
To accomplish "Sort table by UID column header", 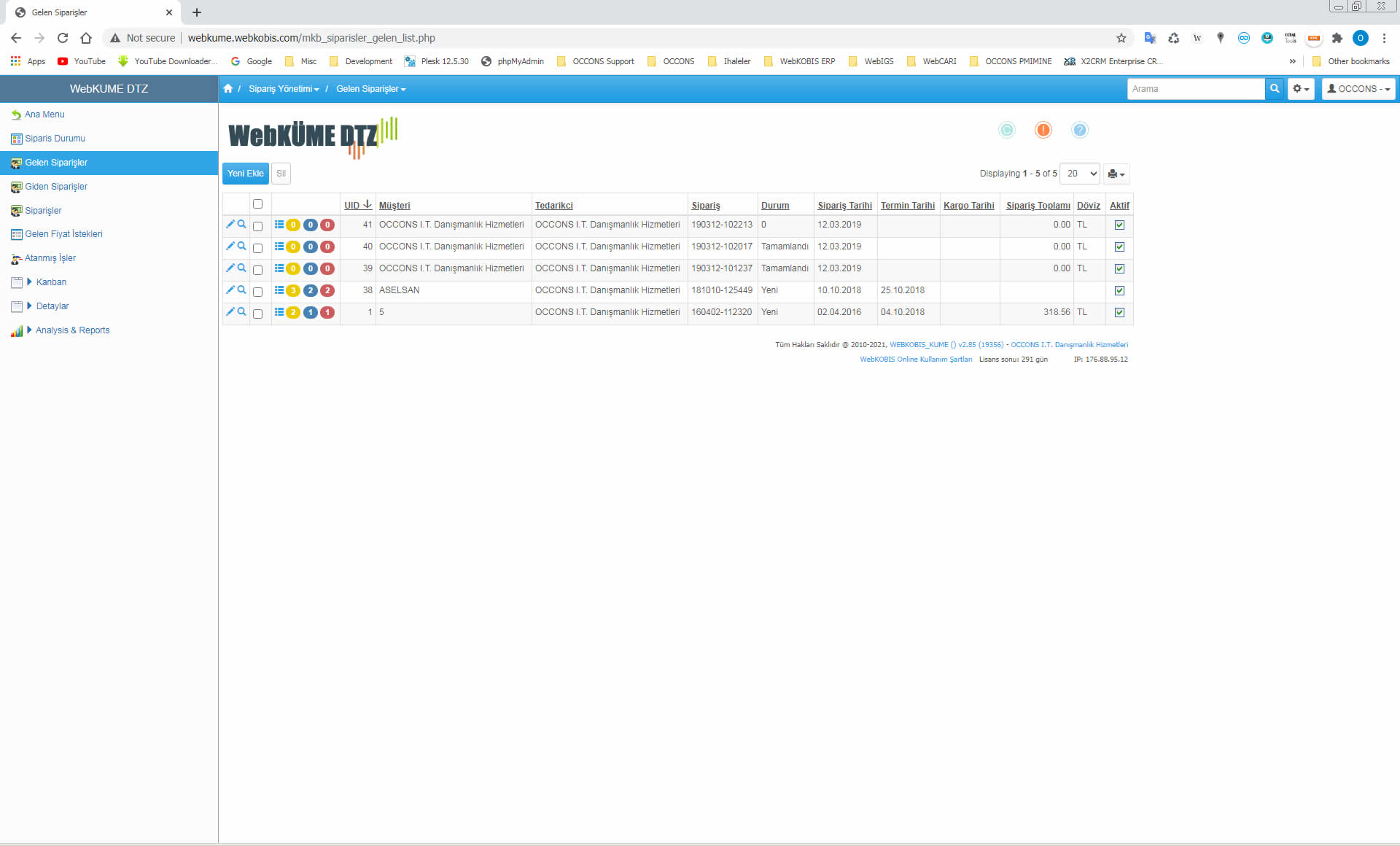I will pyautogui.click(x=357, y=205).
